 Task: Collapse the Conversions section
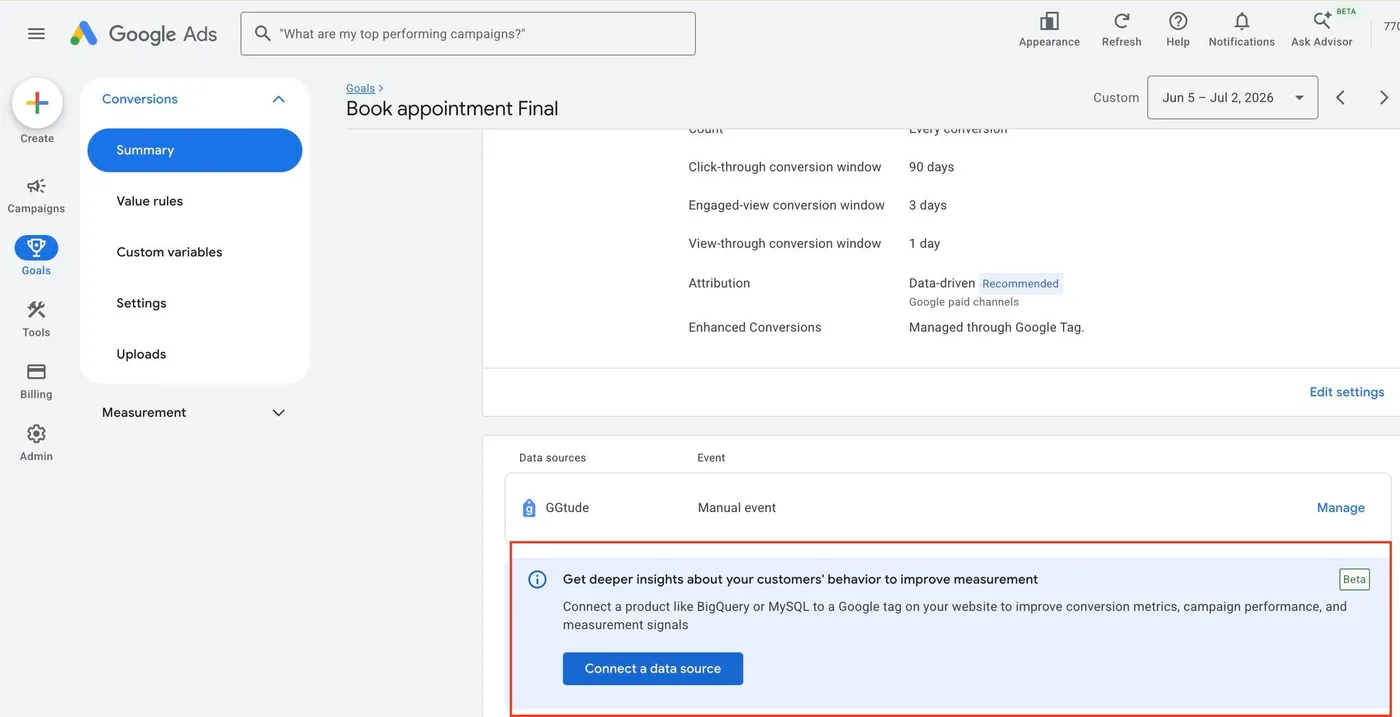[278, 99]
